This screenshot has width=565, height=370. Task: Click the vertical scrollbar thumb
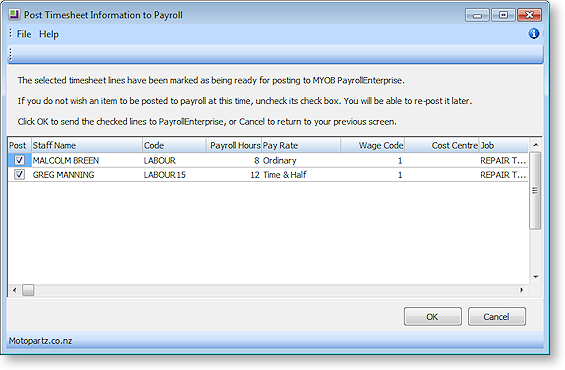[x=535, y=191]
